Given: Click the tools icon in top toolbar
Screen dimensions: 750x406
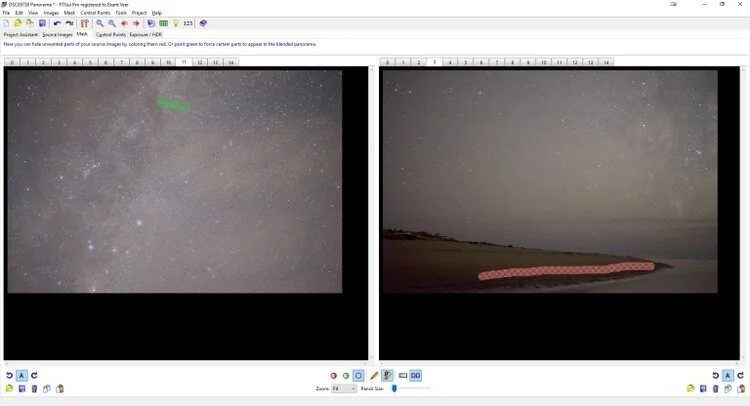Looking at the screenshot, I should (x=85, y=23).
